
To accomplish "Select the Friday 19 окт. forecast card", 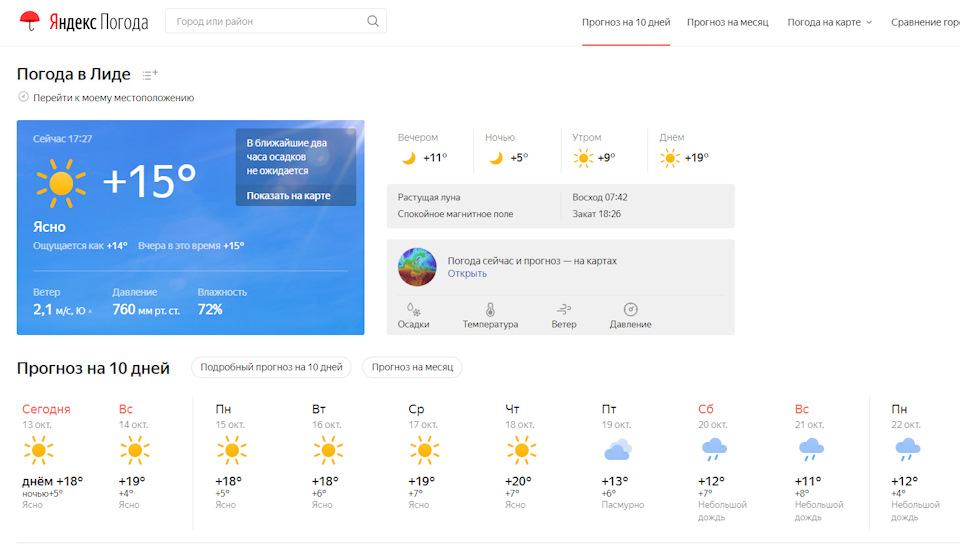I will [623, 457].
